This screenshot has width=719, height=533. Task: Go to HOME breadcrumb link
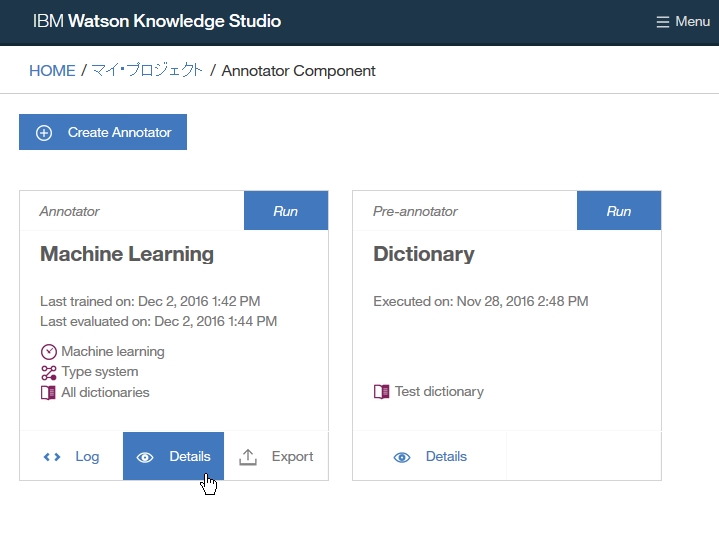pos(52,71)
